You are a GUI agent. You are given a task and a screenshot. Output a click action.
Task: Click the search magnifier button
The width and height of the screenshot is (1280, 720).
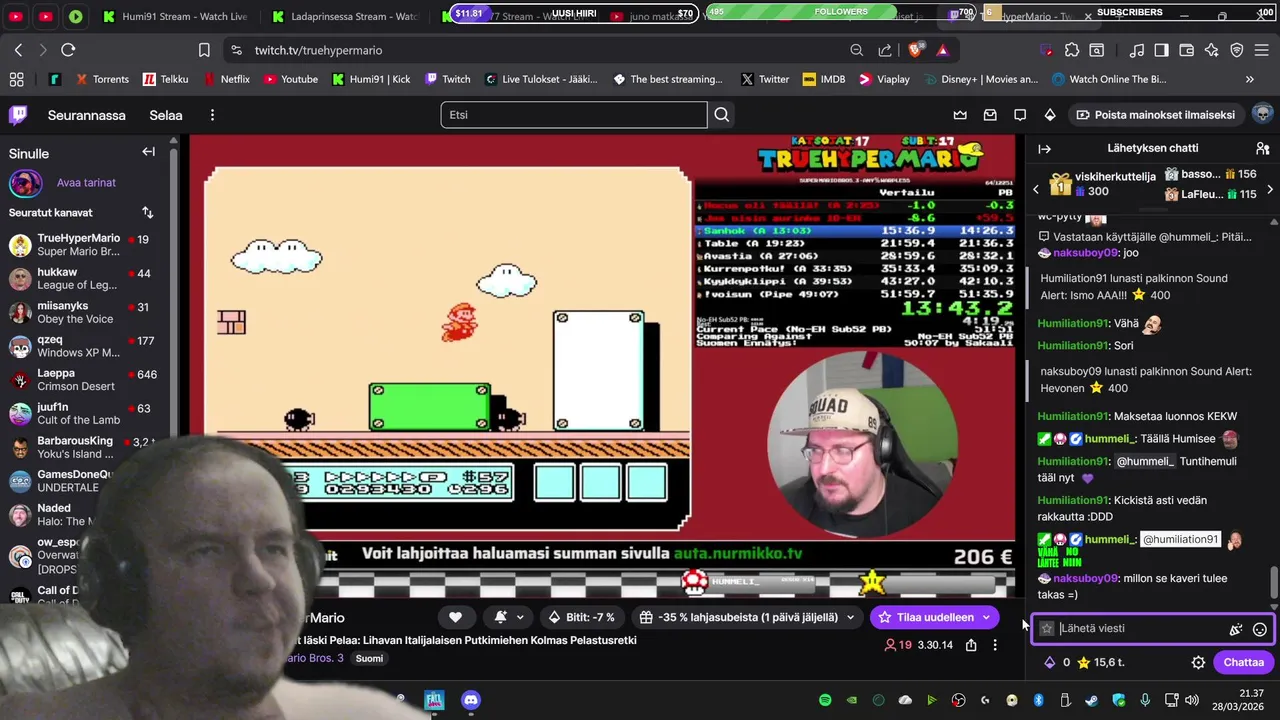(x=722, y=115)
